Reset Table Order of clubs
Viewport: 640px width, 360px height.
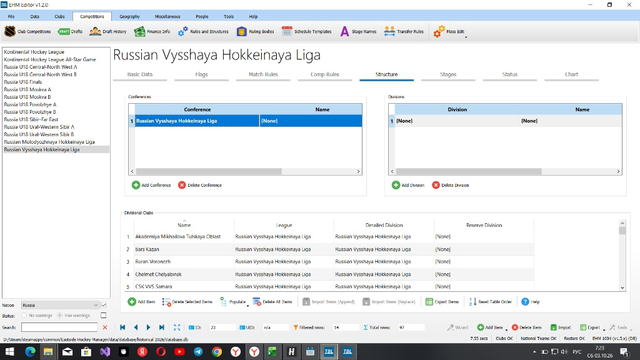tap(490, 302)
